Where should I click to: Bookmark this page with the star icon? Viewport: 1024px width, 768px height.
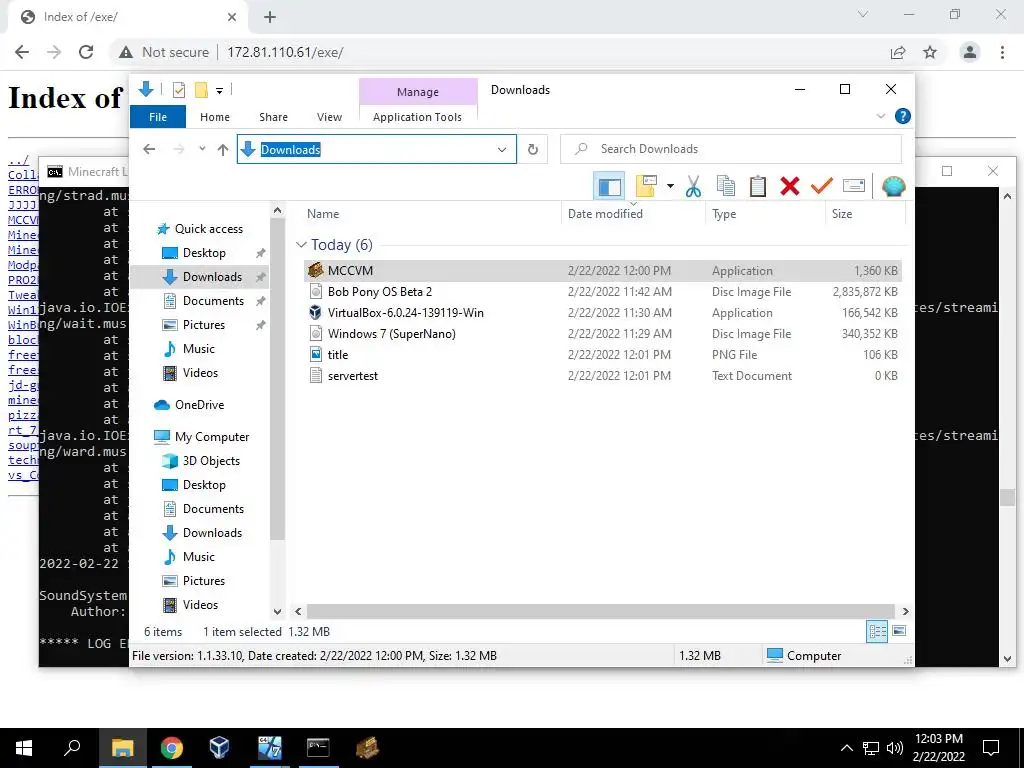(x=930, y=52)
